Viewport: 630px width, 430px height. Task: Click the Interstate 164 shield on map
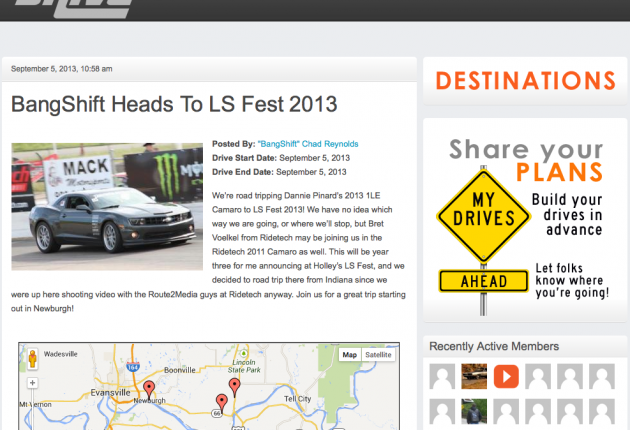pos(133,367)
